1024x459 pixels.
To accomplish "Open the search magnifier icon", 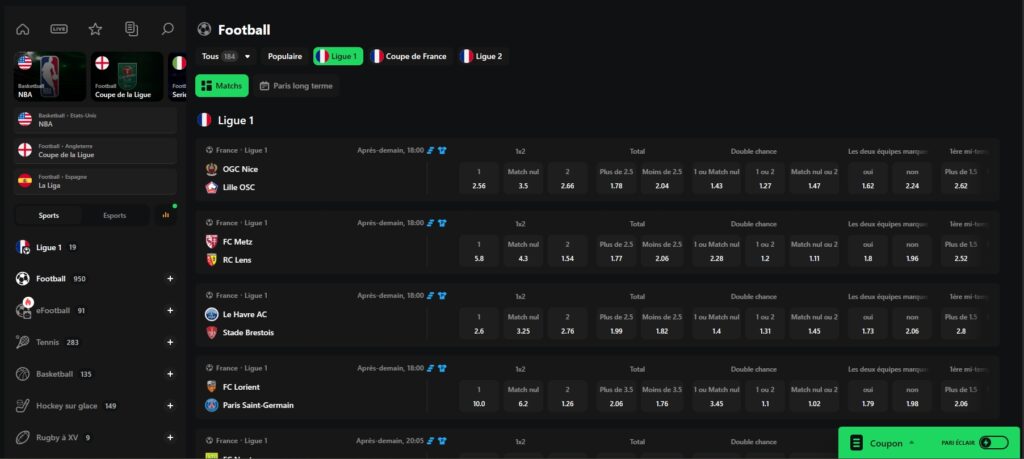I will click(167, 29).
